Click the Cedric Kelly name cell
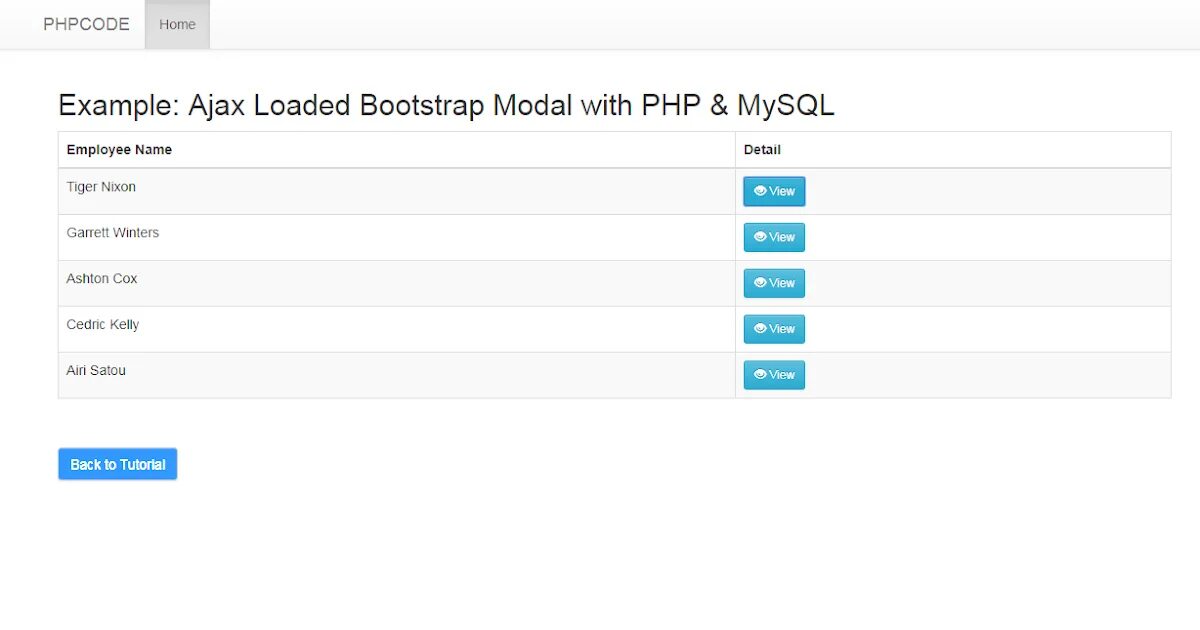Viewport: 1200px width, 630px height. tap(103, 325)
